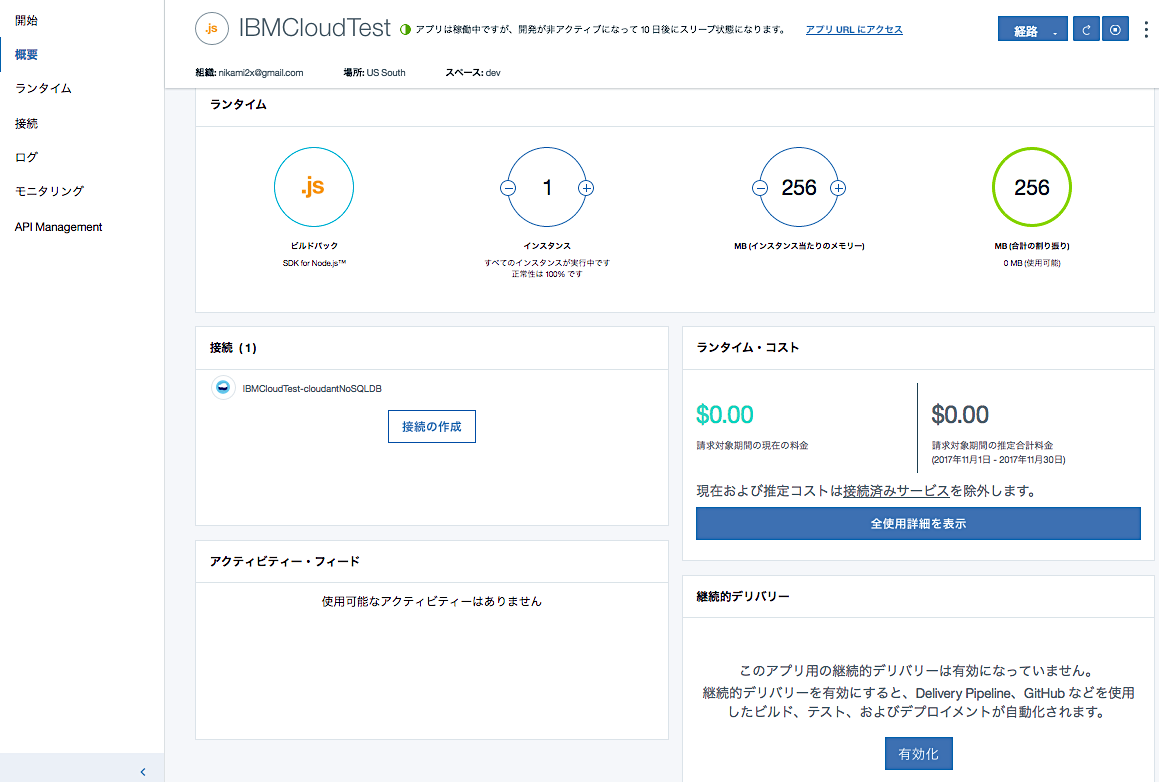Increase memory per instance with plus

(838, 188)
